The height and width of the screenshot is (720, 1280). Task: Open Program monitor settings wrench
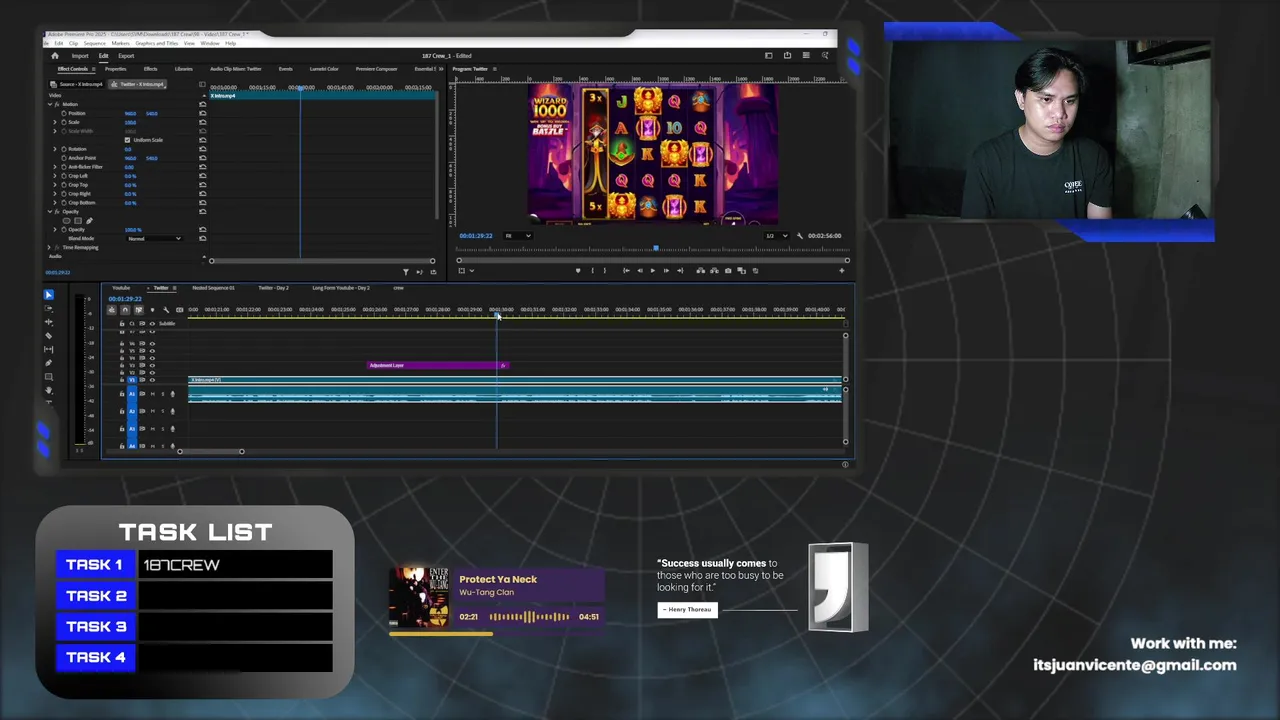(800, 236)
